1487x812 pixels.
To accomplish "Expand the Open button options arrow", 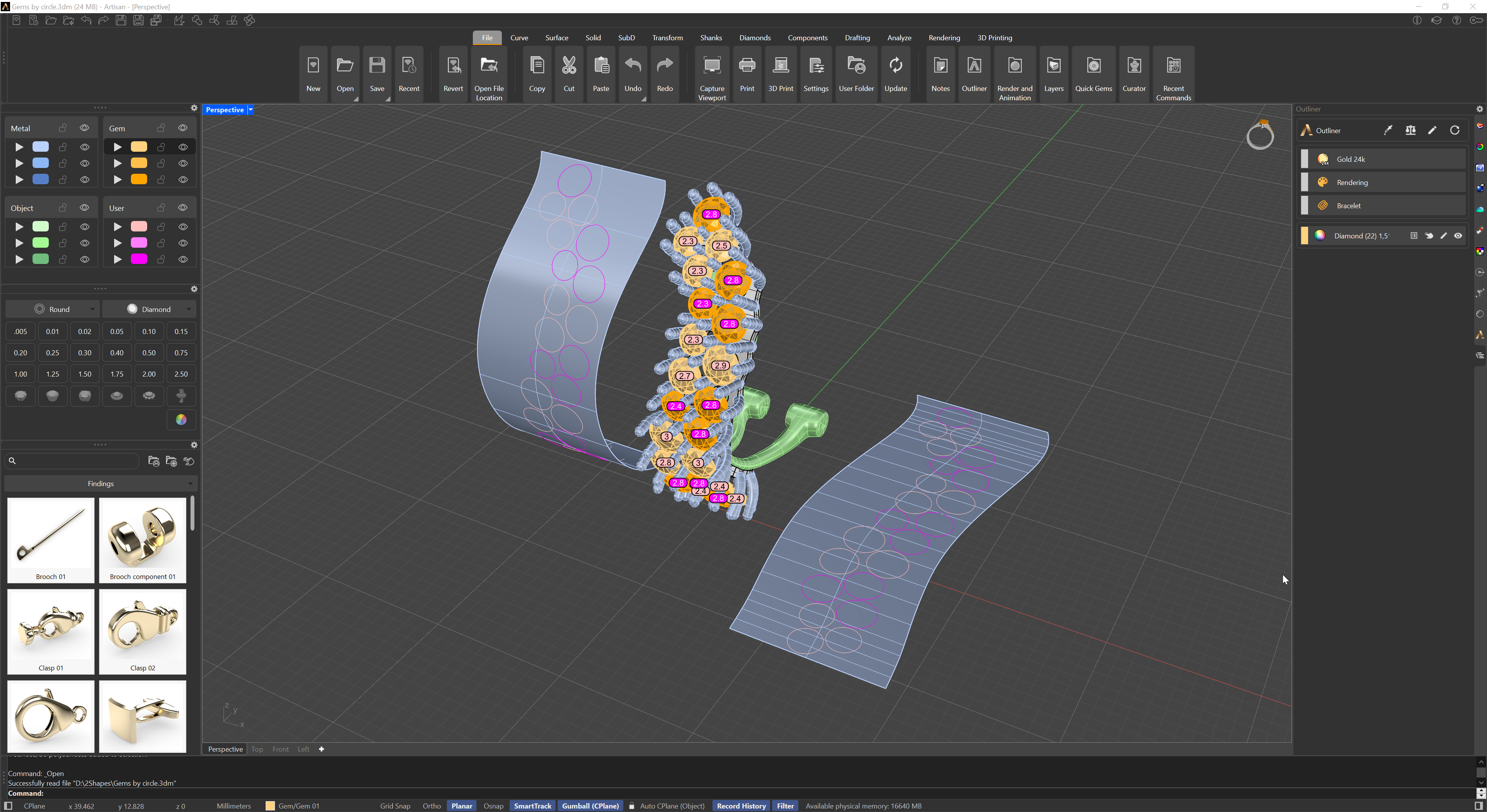I will pos(356,99).
